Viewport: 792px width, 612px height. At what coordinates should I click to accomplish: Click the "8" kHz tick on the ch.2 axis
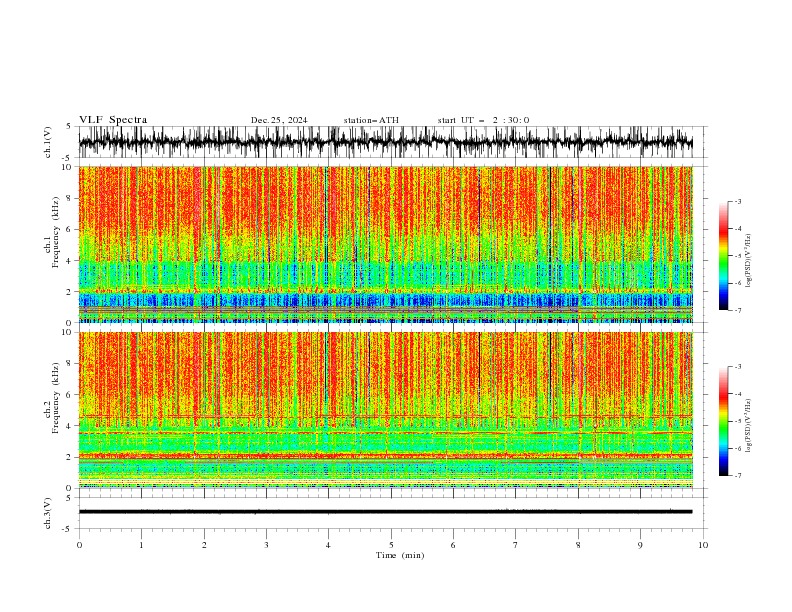pyautogui.click(x=69, y=363)
